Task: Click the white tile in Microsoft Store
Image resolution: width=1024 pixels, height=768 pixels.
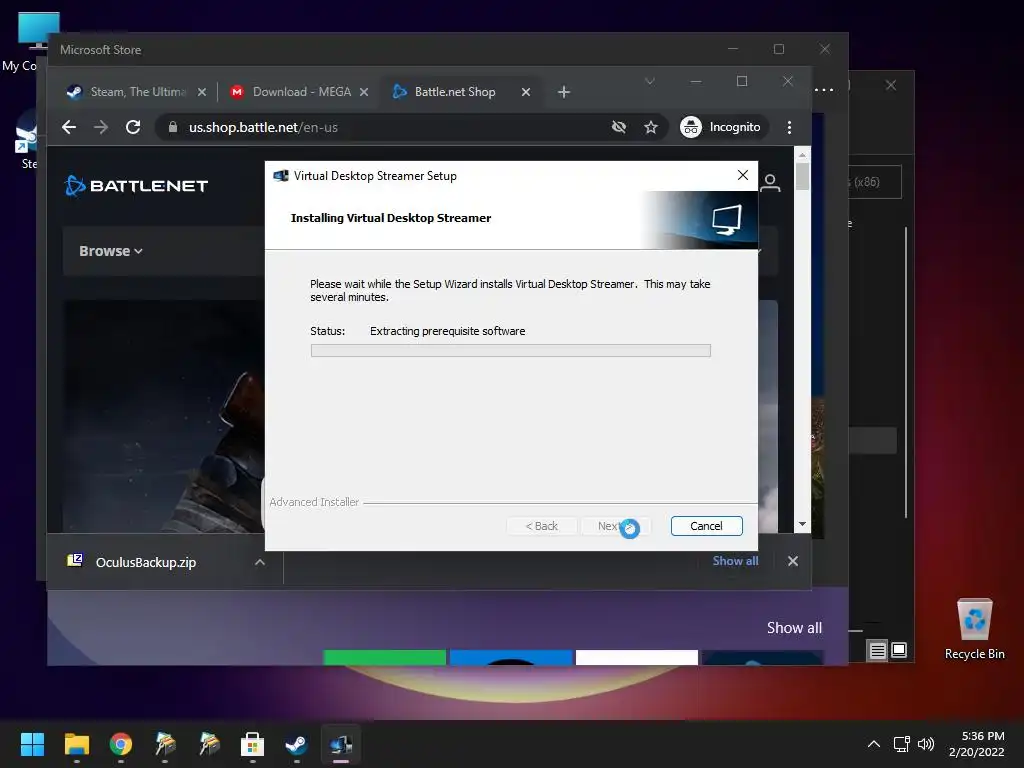Action: coord(637,658)
